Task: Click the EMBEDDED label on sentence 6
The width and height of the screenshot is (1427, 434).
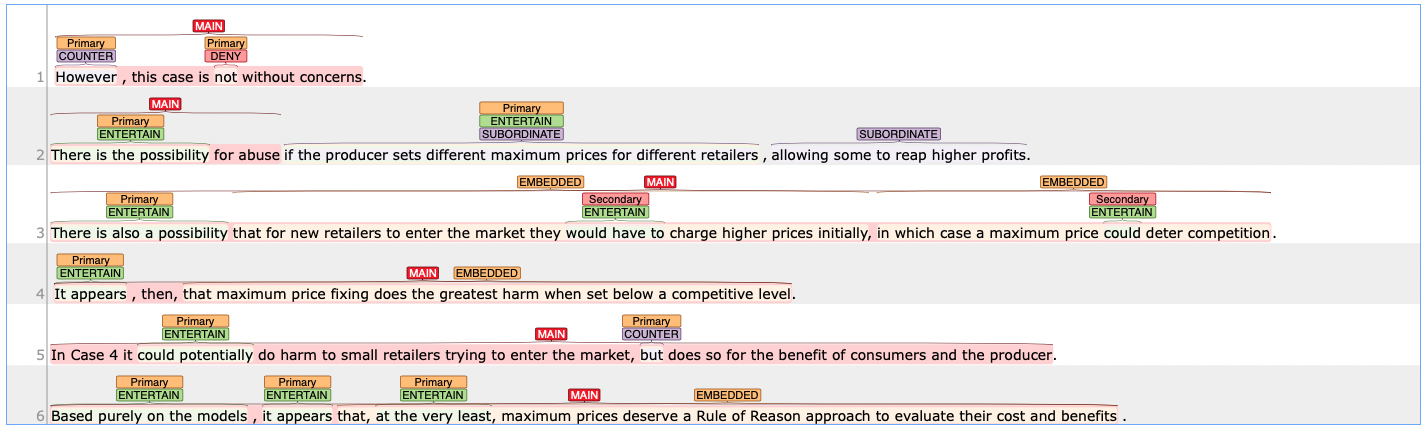Action: coord(727,395)
